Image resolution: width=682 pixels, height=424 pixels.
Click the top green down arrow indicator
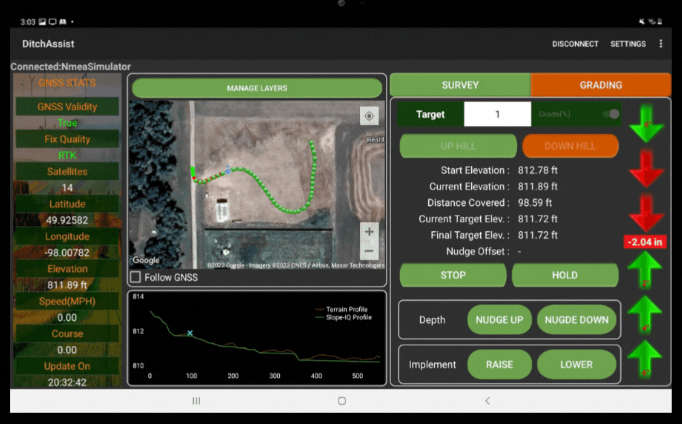click(x=646, y=124)
